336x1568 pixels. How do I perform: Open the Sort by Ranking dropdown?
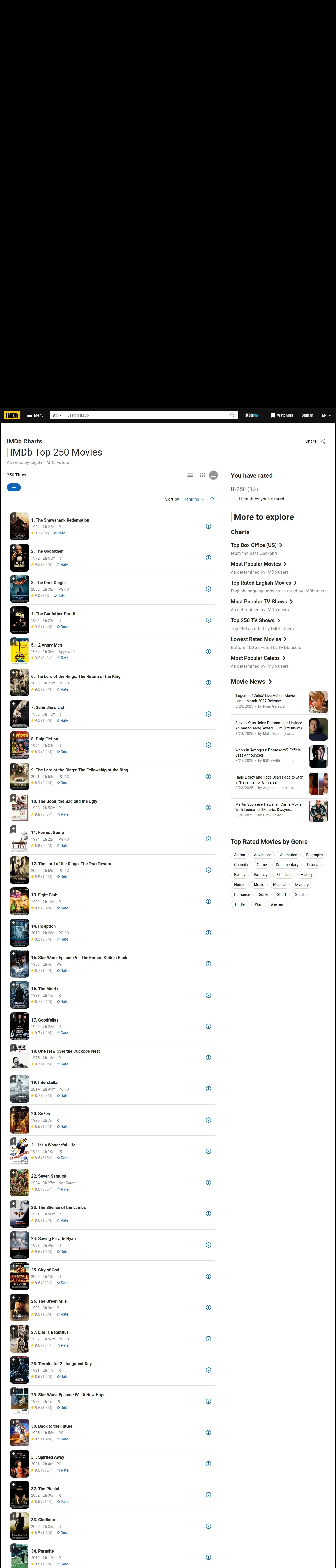pos(193,499)
